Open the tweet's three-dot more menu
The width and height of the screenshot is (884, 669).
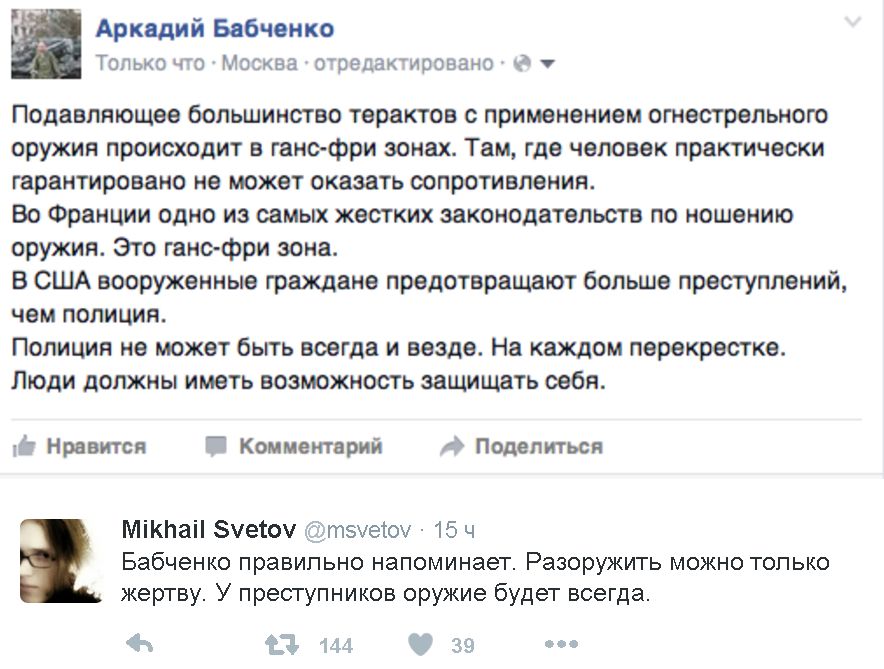(x=562, y=645)
